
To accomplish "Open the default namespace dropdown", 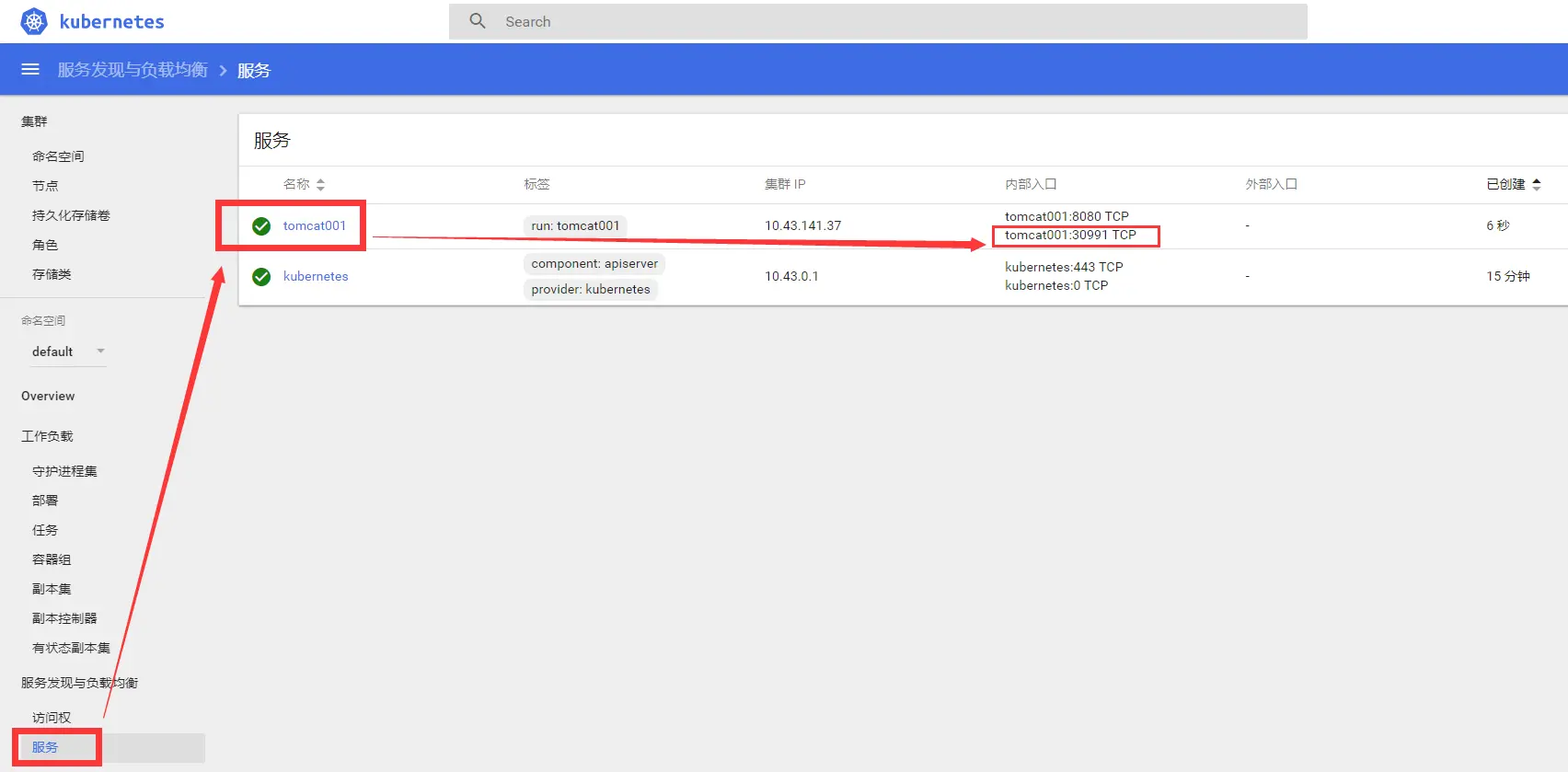I will tap(69, 351).
